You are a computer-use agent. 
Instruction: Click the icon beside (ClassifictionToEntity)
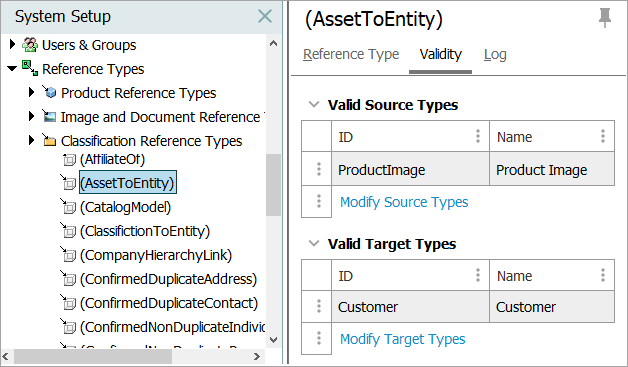[69, 231]
